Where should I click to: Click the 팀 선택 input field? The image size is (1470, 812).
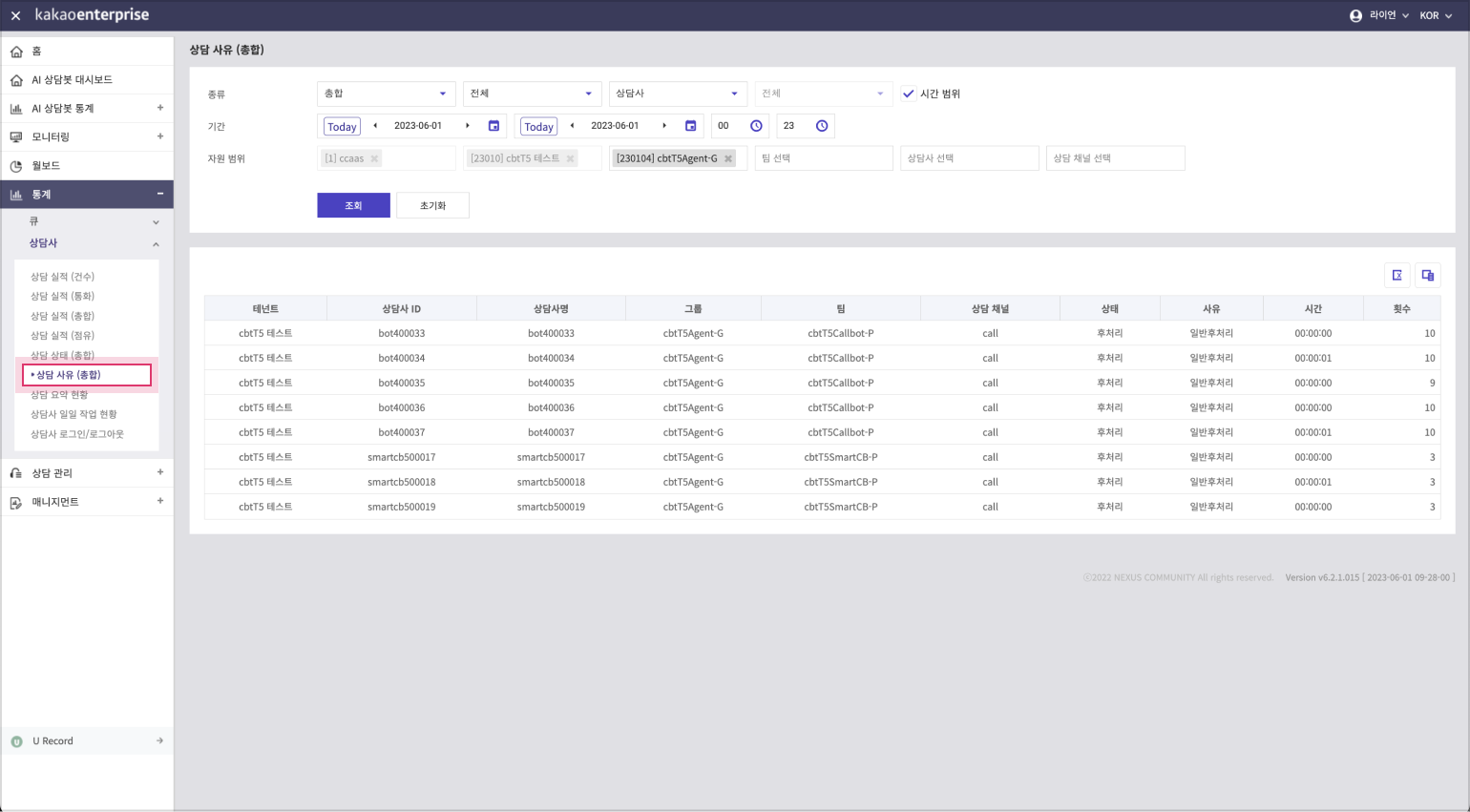coord(823,158)
